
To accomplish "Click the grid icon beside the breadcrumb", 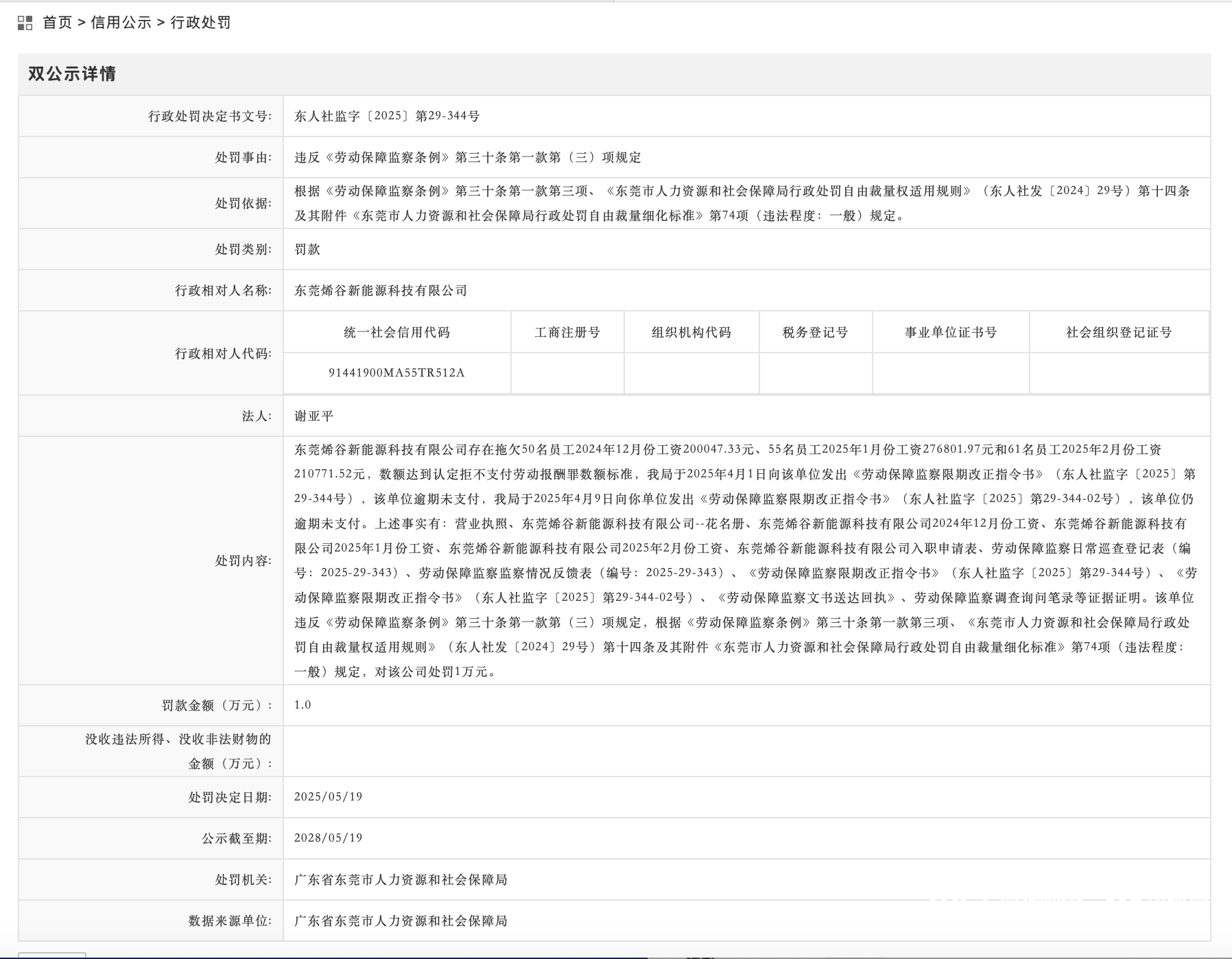I will (25, 23).
